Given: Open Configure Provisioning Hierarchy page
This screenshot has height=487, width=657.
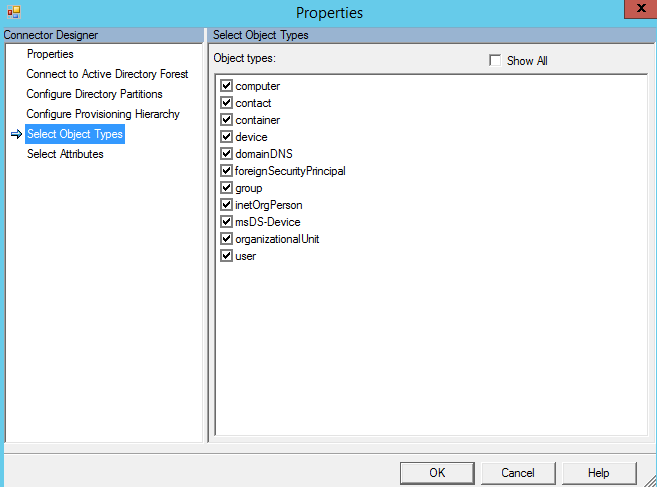Looking at the screenshot, I should (x=103, y=114).
